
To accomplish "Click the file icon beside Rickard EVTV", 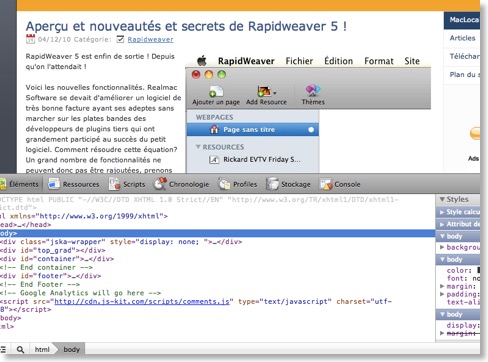I will click(x=214, y=160).
